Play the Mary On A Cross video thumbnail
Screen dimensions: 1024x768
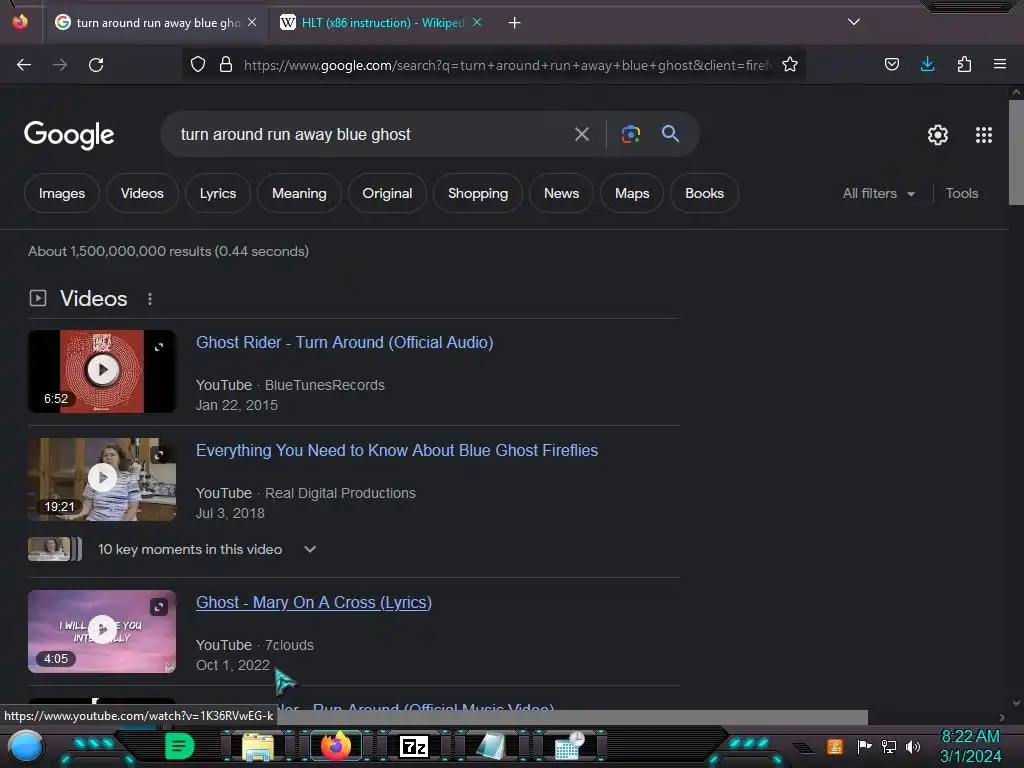pyautogui.click(x=102, y=631)
